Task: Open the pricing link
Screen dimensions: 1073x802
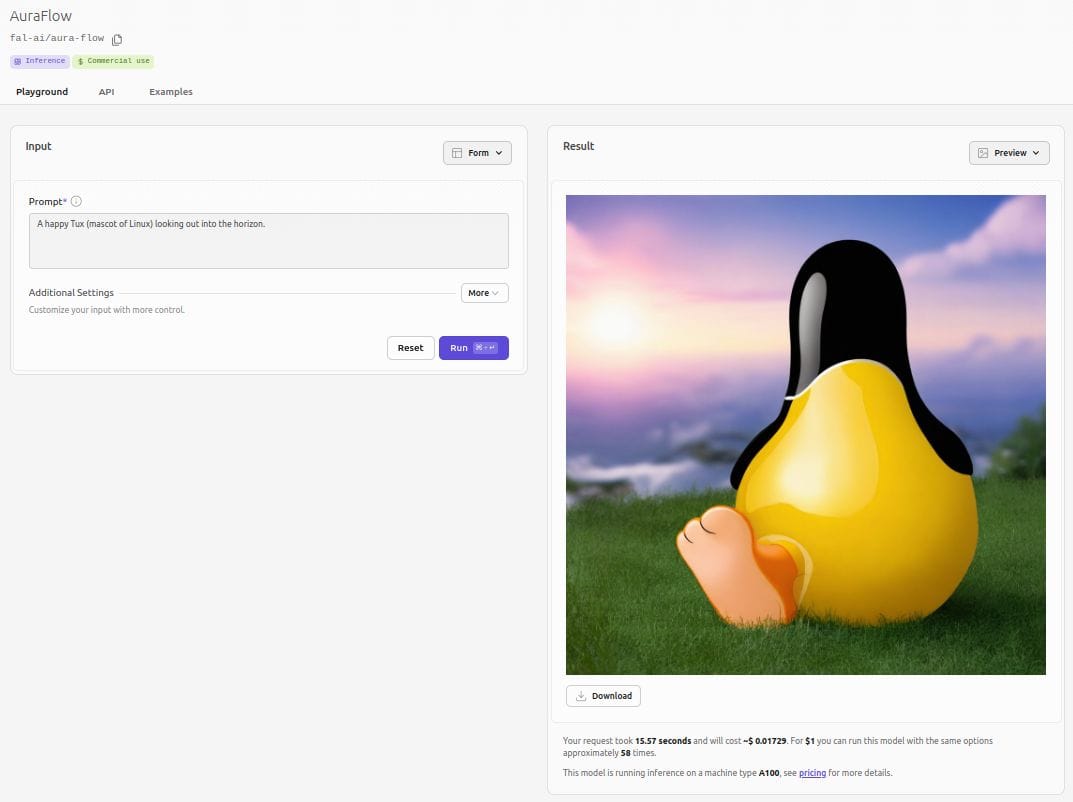Action: (813, 772)
